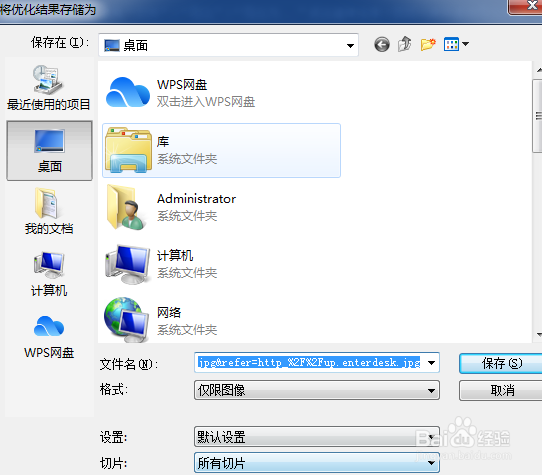Open My Documents (我的文档) in sidebar
The height and width of the screenshot is (475, 542).
coord(49,211)
